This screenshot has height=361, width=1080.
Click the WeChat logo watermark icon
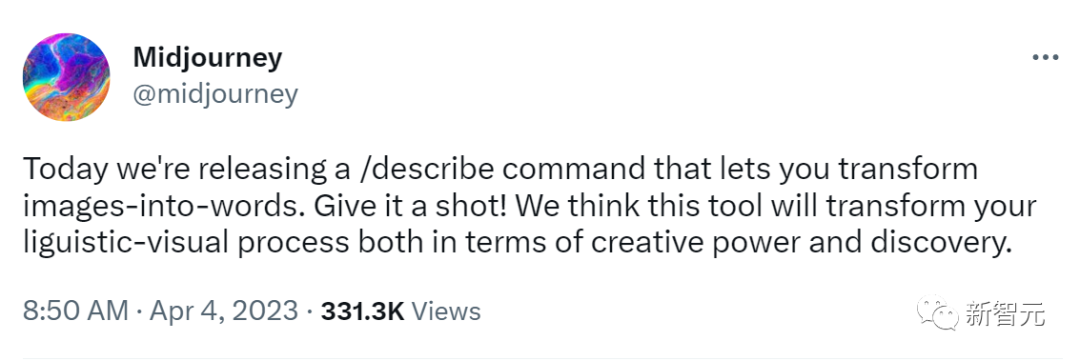936,312
